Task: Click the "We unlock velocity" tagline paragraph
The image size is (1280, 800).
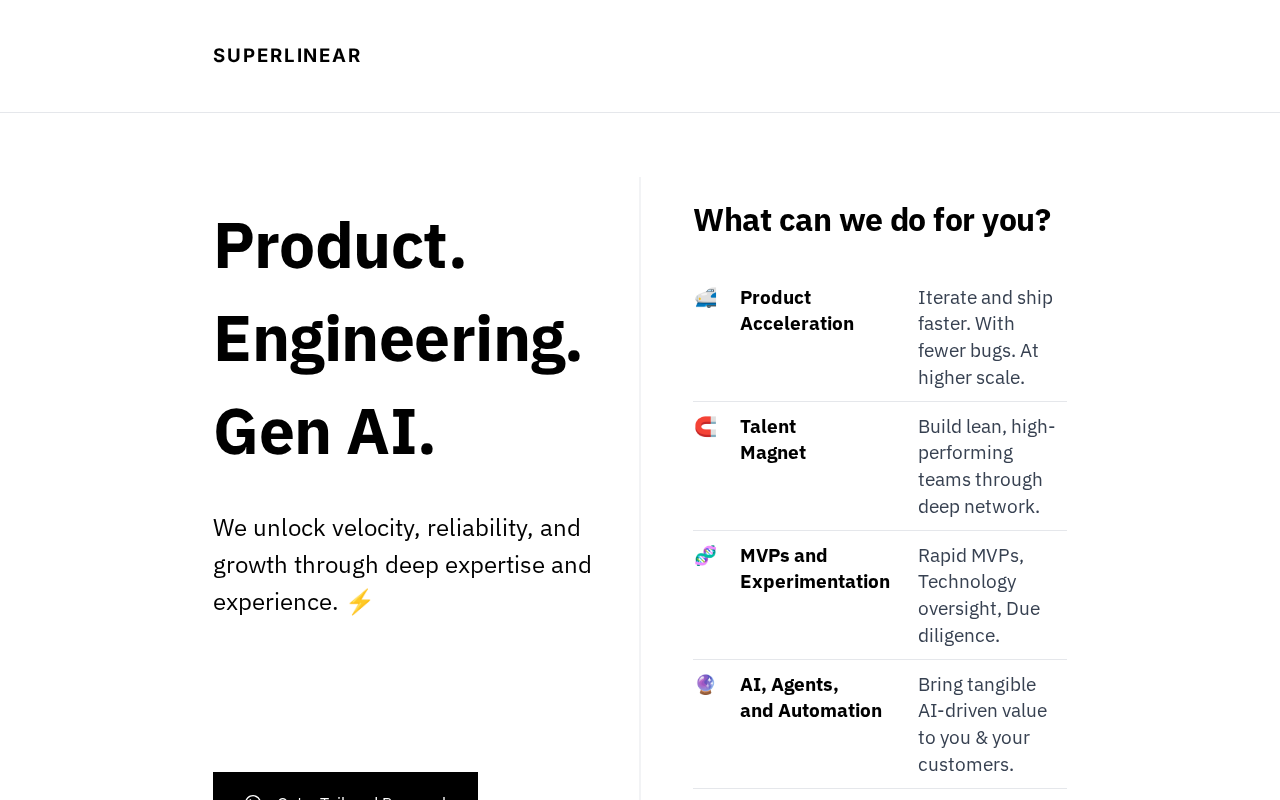Action: pyautogui.click(x=402, y=565)
